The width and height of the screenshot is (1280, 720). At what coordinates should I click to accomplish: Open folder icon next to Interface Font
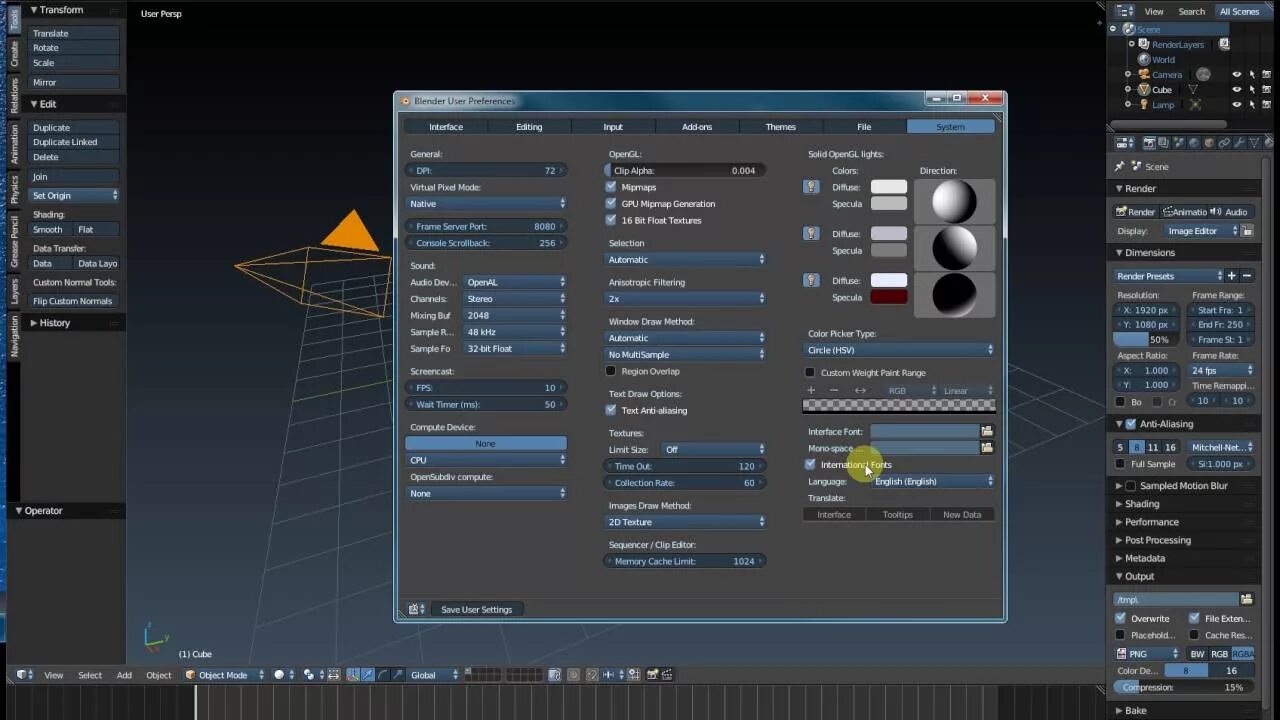click(987, 431)
